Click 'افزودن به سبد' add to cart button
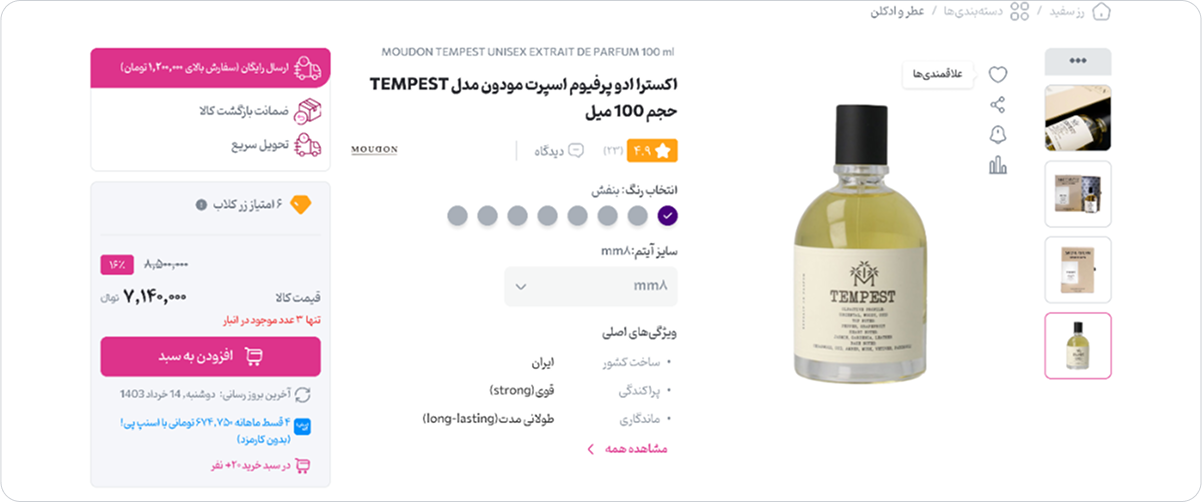Image resolution: width=1202 pixels, height=502 pixels. [210, 356]
